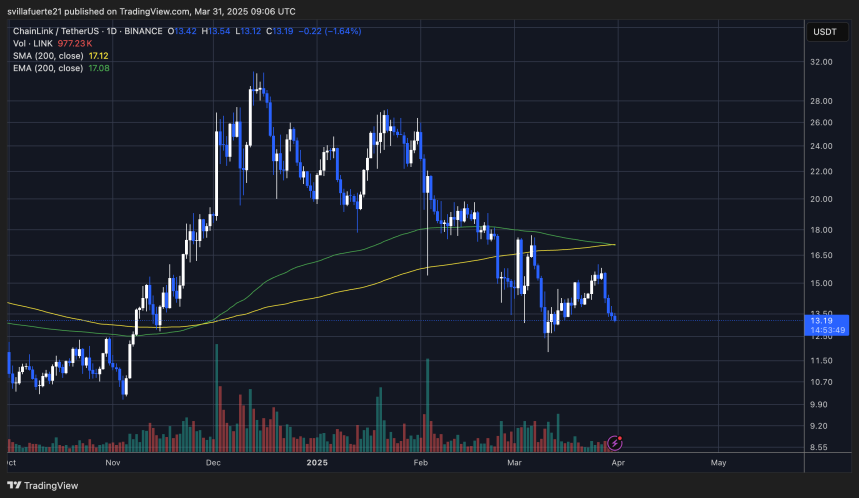Select the Vol · LINK indicator legend
The height and width of the screenshot is (498, 859).
tap(29, 44)
